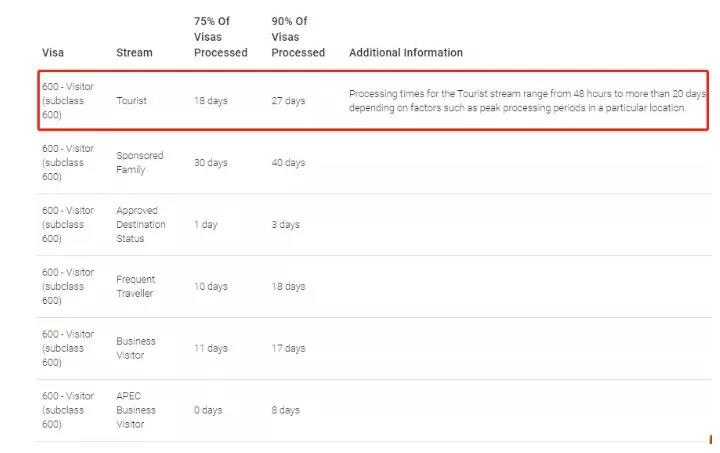The height and width of the screenshot is (453, 720).
Task: Click the 3 days processing value
Action: (x=285, y=225)
